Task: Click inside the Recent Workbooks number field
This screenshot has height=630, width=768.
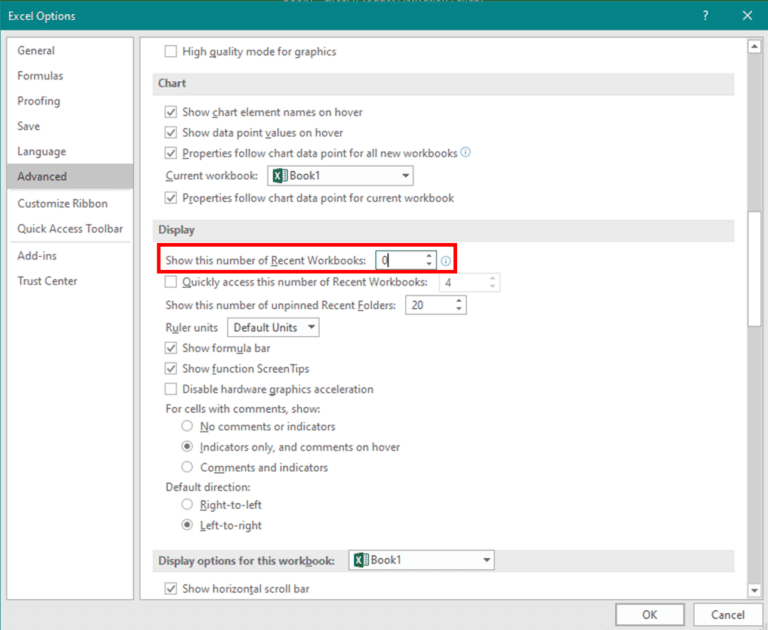Action: (400, 261)
